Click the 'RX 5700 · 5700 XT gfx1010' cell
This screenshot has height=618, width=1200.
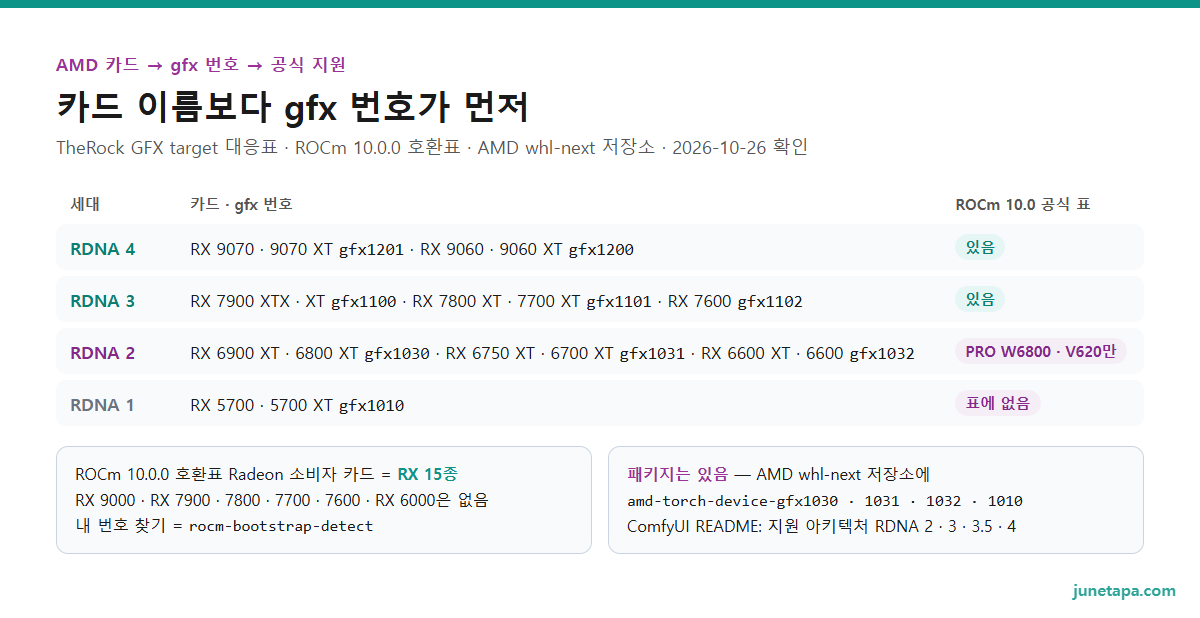click(x=297, y=405)
